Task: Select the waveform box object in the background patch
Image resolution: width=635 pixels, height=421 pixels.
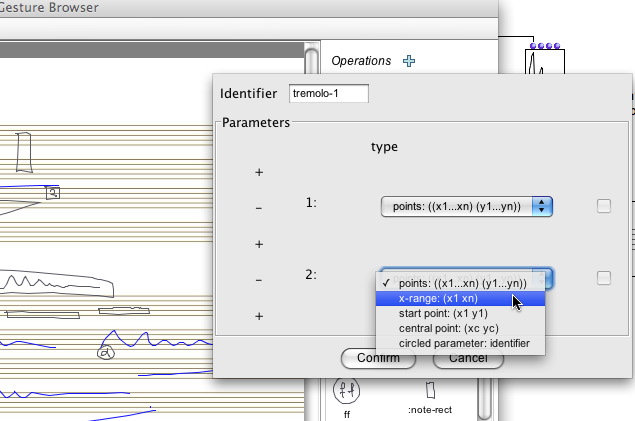Action: click(545, 62)
